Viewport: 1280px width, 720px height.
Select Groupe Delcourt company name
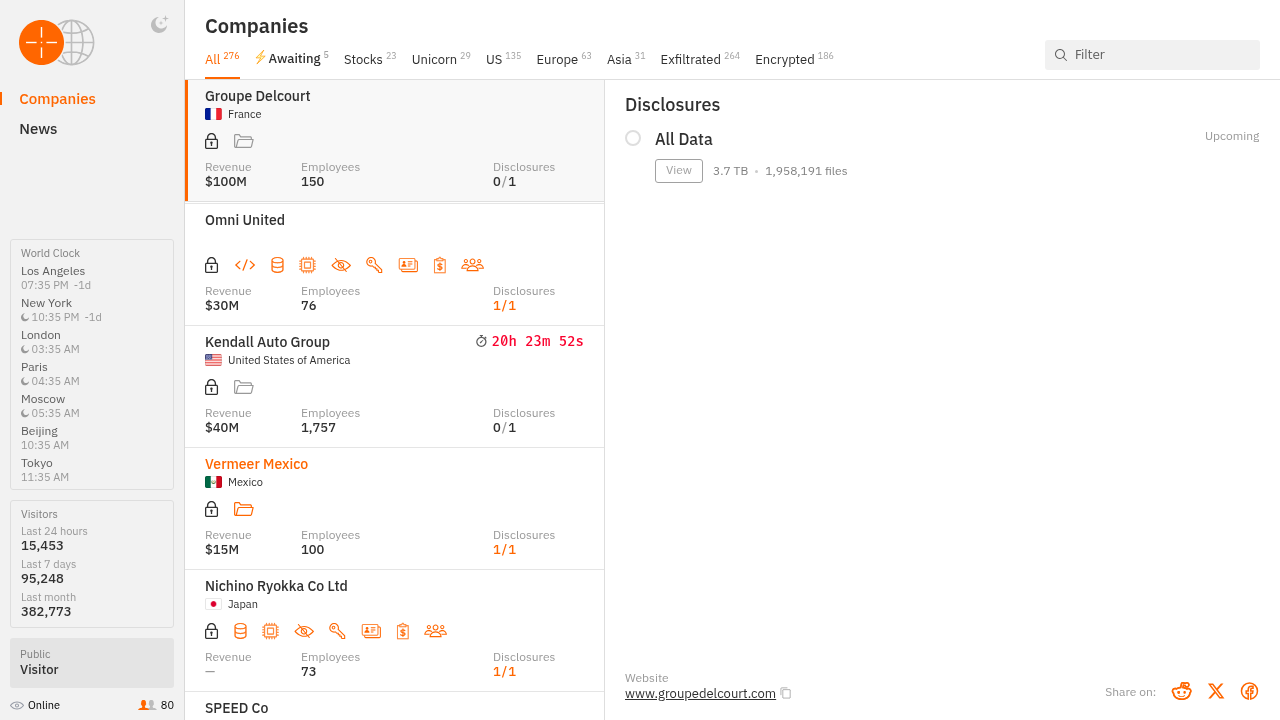tap(257, 96)
